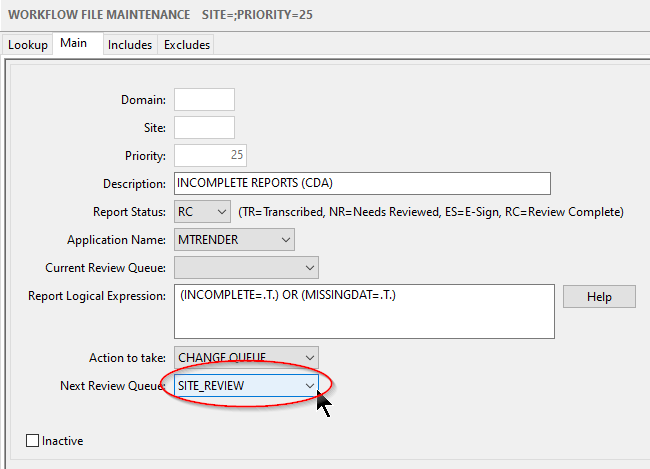The image size is (650, 469).
Task: Switch to the Lookup tab
Action: click(28, 45)
